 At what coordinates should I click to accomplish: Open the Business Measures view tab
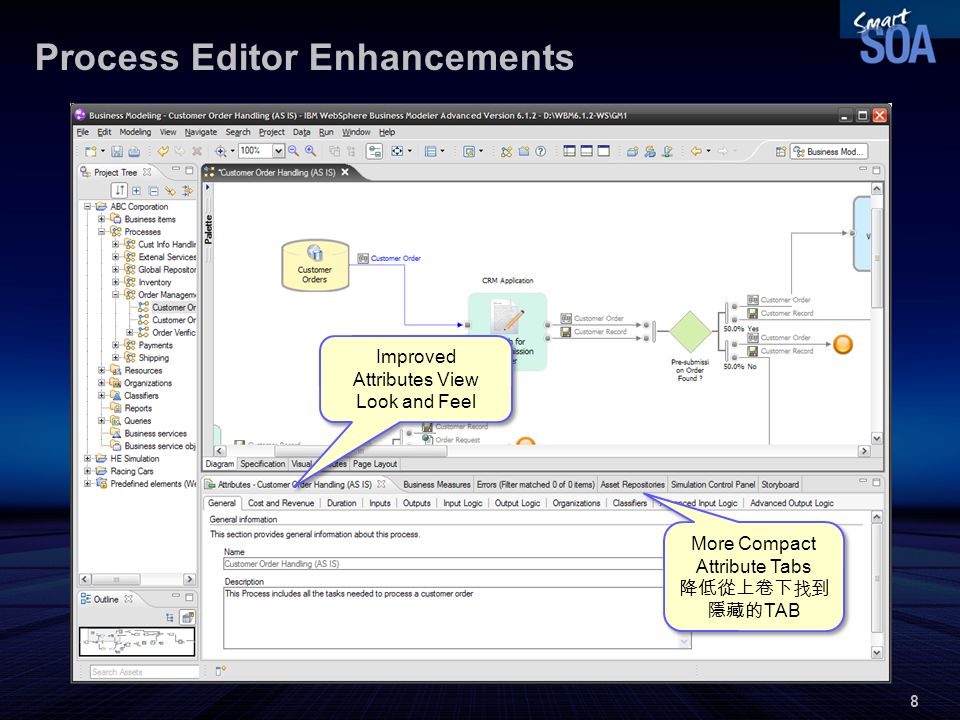437,484
